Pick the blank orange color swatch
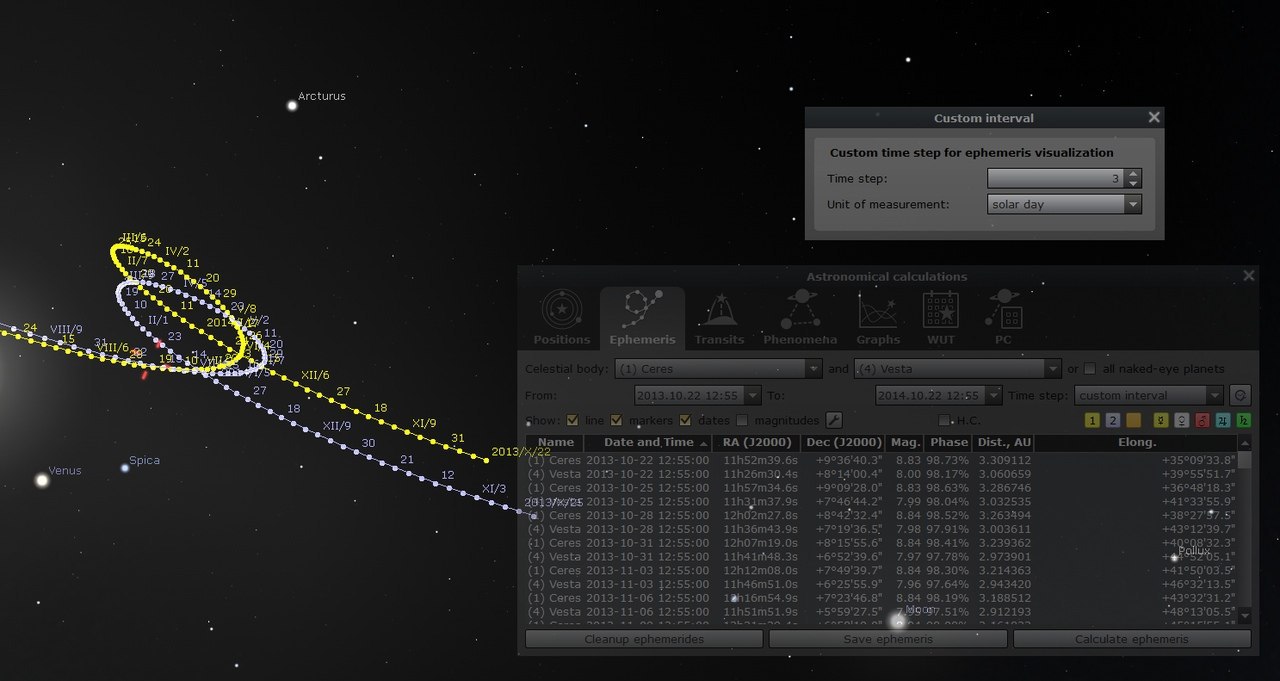The image size is (1280, 681). point(1133,420)
